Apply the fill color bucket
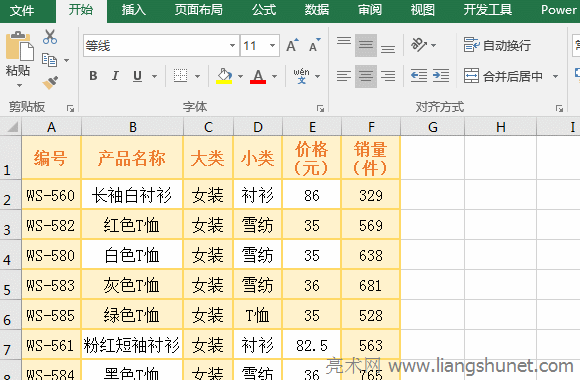This screenshot has height=380, width=580. [224, 76]
